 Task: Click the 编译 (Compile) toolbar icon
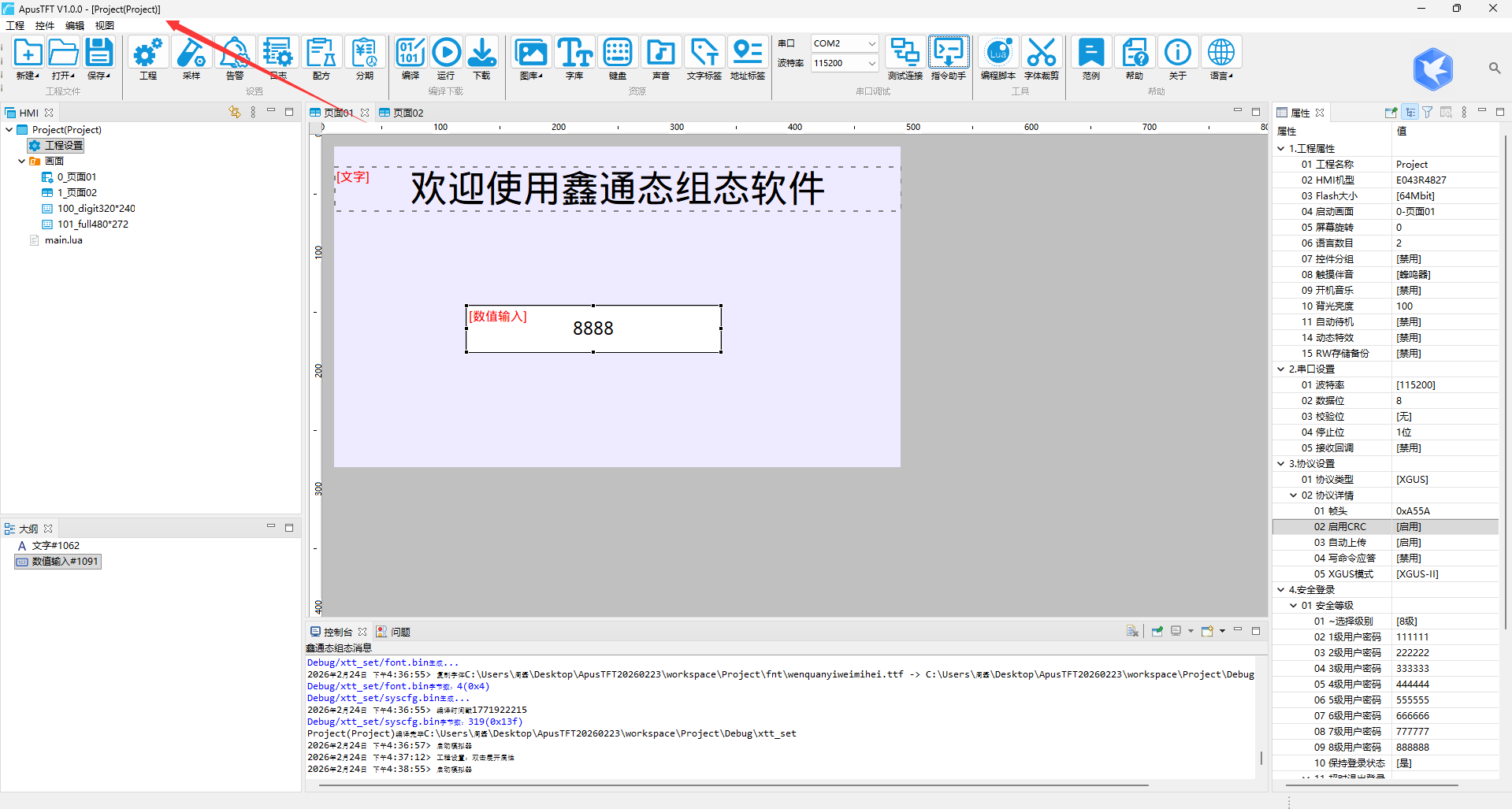tap(410, 54)
